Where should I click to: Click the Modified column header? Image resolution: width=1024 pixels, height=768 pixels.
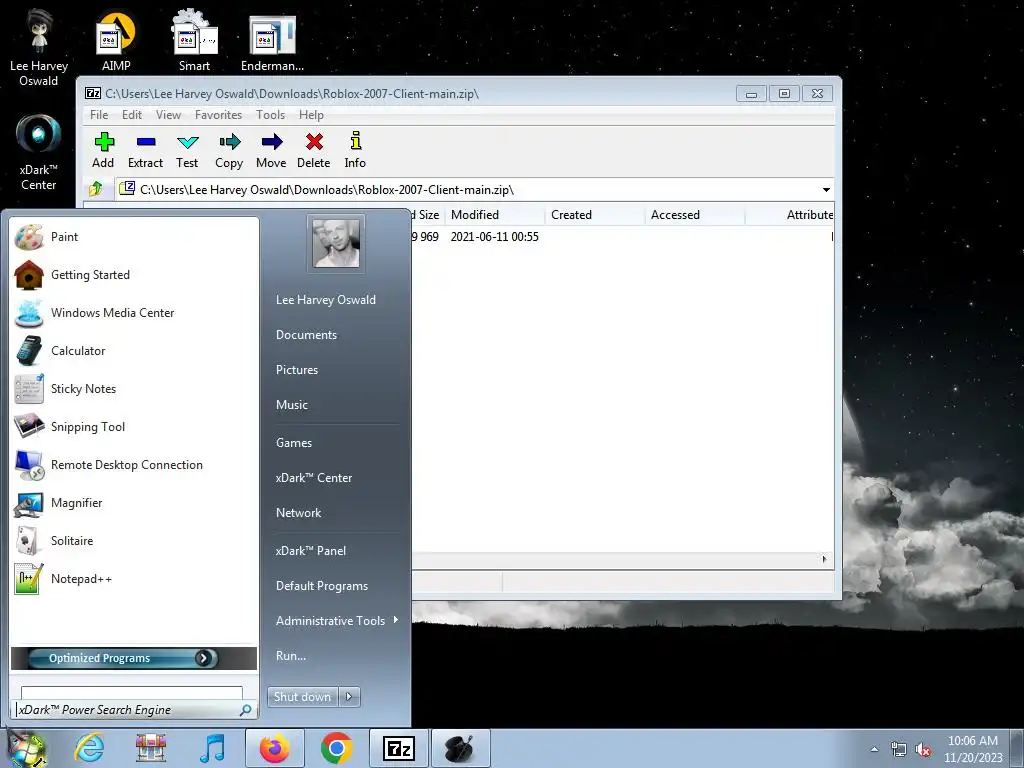[x=495, y=215]
